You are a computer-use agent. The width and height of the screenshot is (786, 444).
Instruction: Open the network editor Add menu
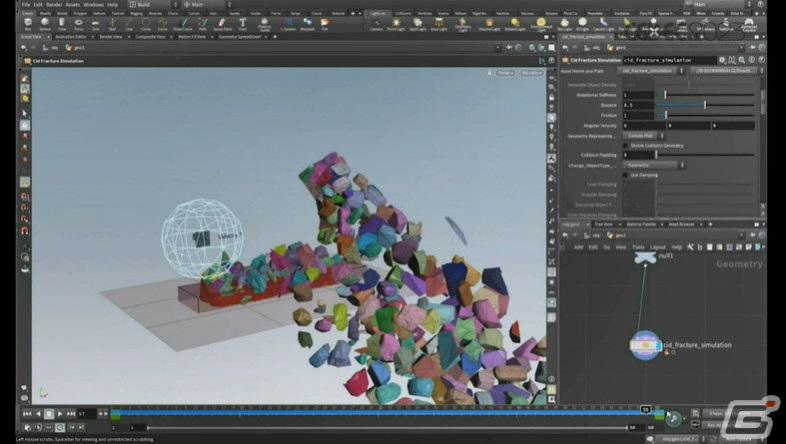578,247
